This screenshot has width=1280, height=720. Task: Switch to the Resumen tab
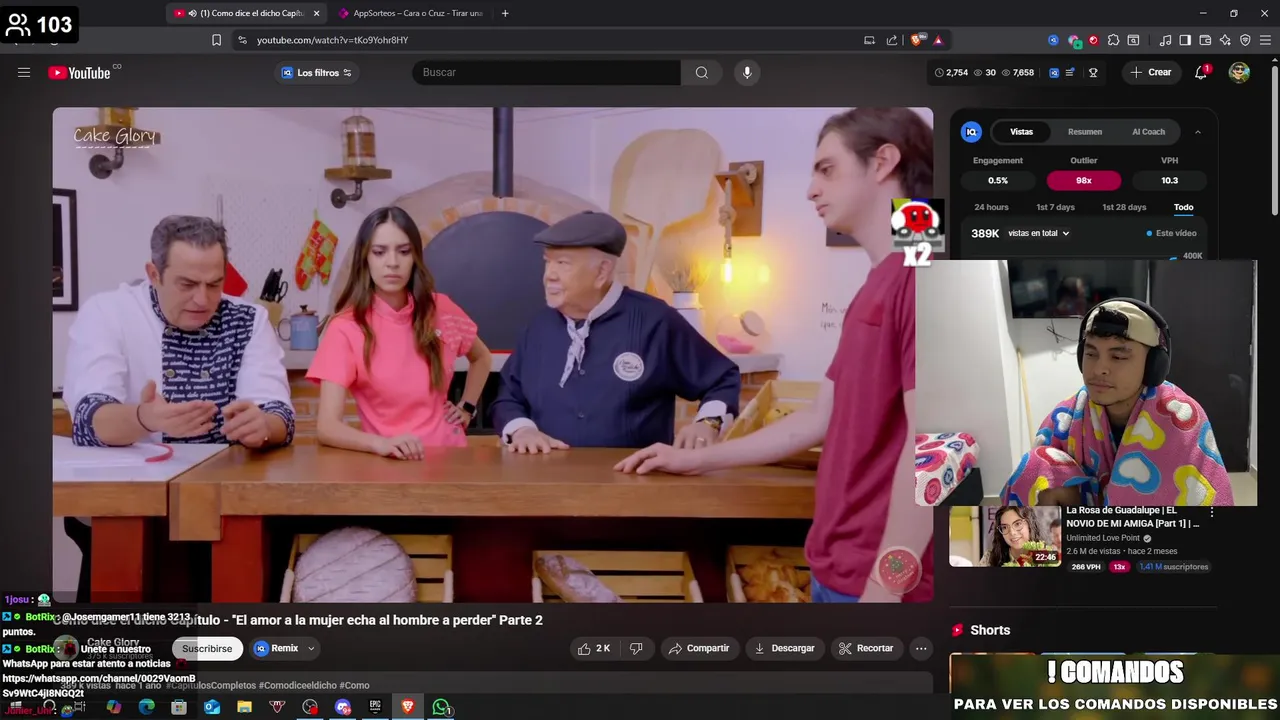[x=1085, y=132]
